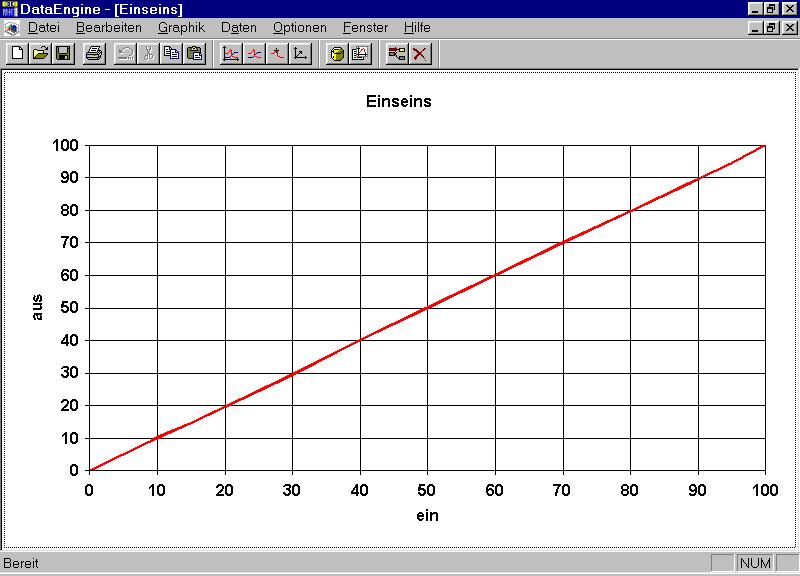The width and height of the screenshot is (800, 576).
Task: Click the Einseins chart title
Action: (399, 101)
